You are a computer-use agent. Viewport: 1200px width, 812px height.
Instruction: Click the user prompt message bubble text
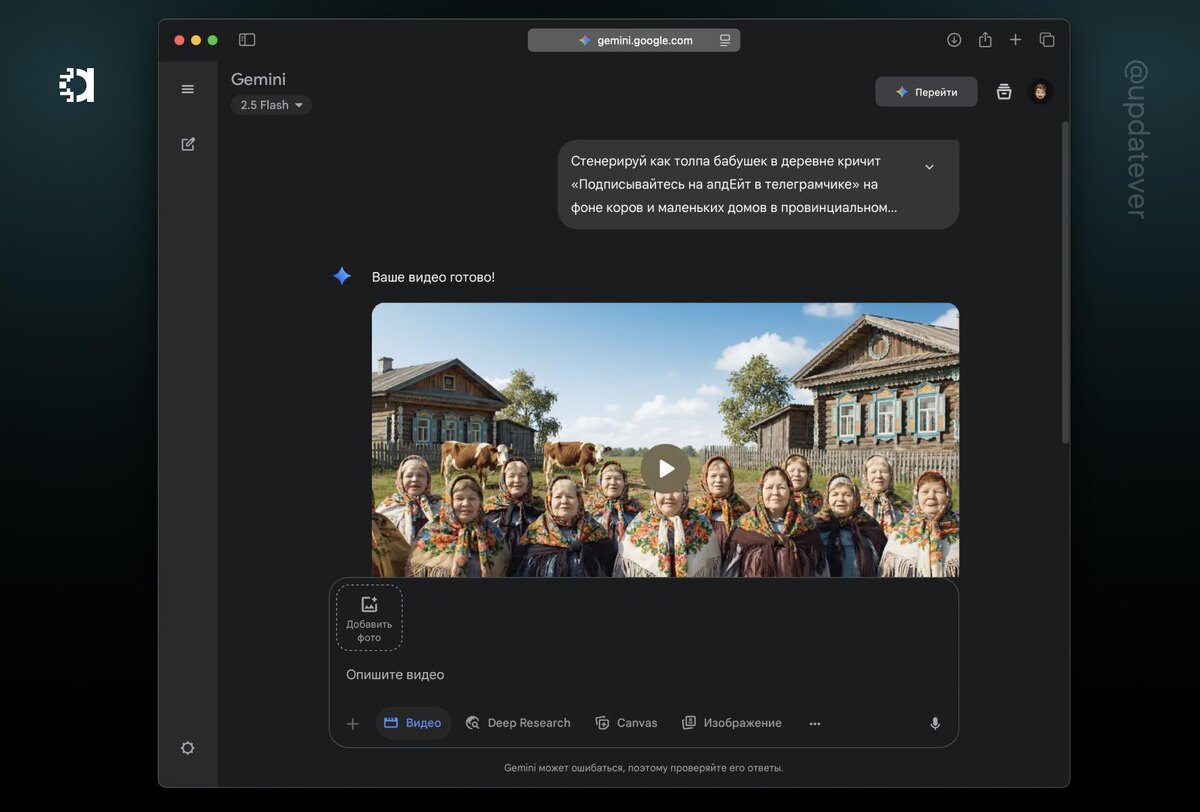733,184
